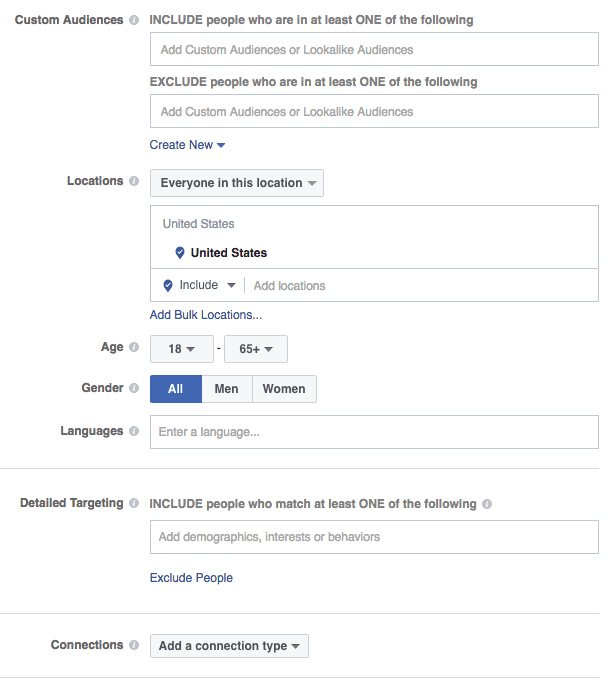Viewport: 614px width, 686px height.
Task: Select the All gender option
Action: point(176,389)
